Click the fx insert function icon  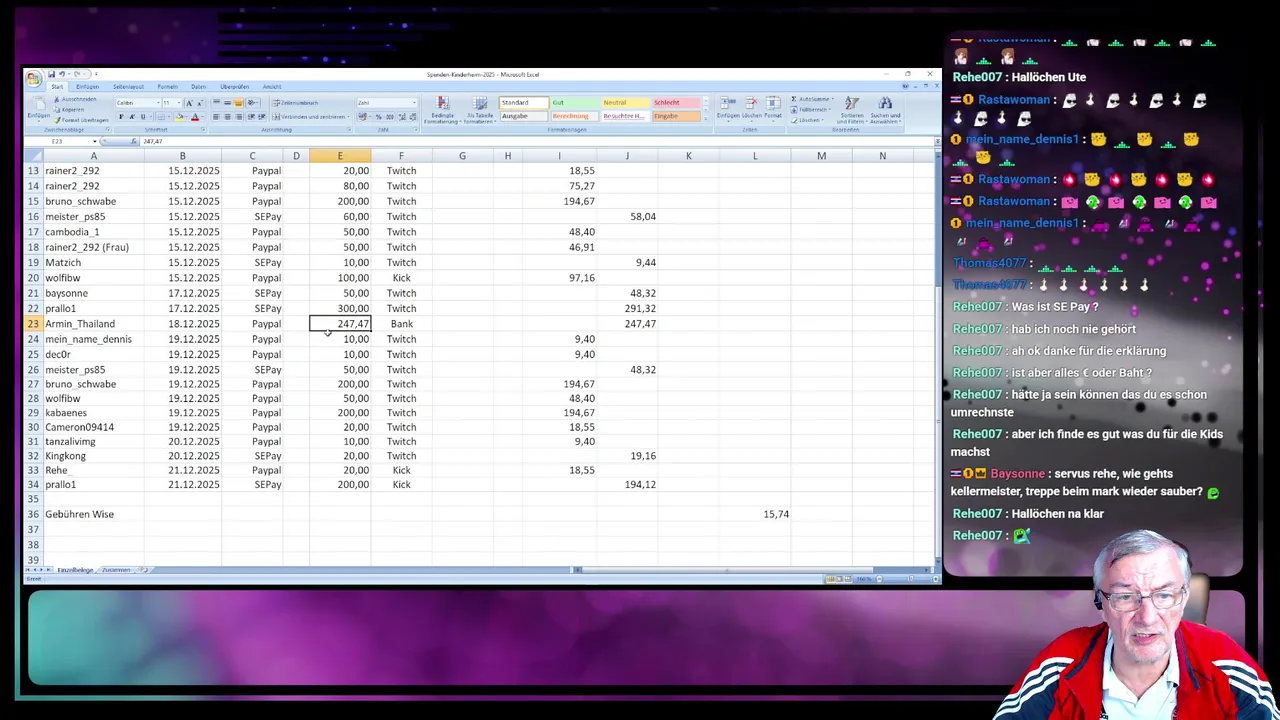pyautogui.click(x=133, y=141)
